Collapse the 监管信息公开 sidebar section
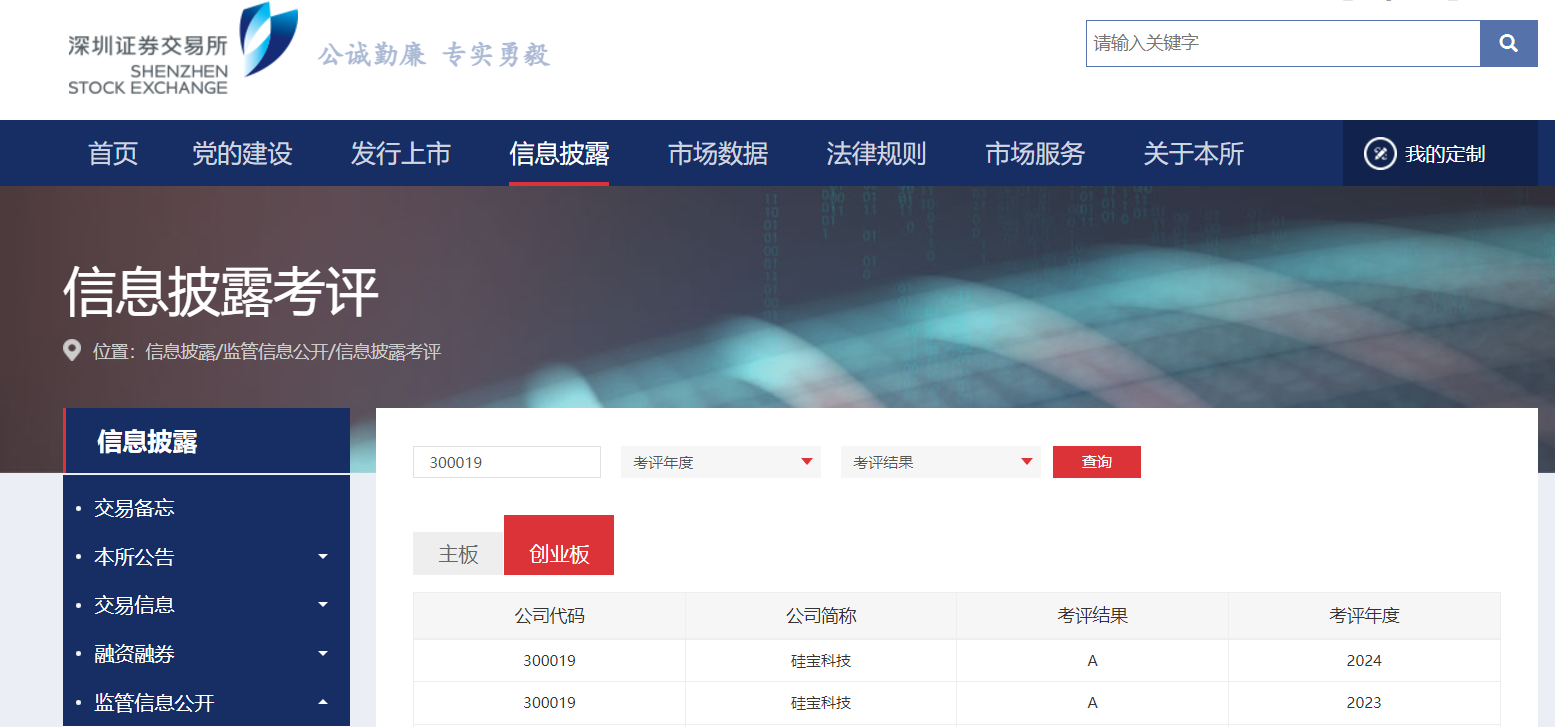The image size is (1555, 727). click(x=323, y=703)
